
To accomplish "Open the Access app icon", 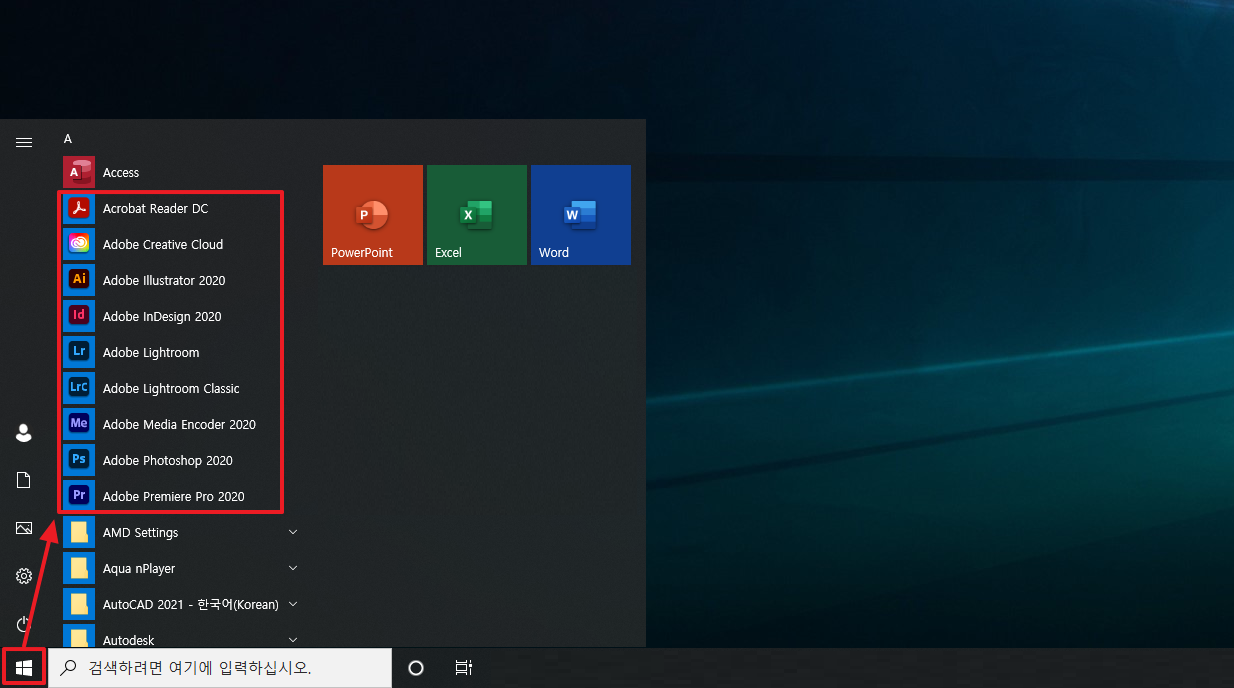I will [79, 172].
